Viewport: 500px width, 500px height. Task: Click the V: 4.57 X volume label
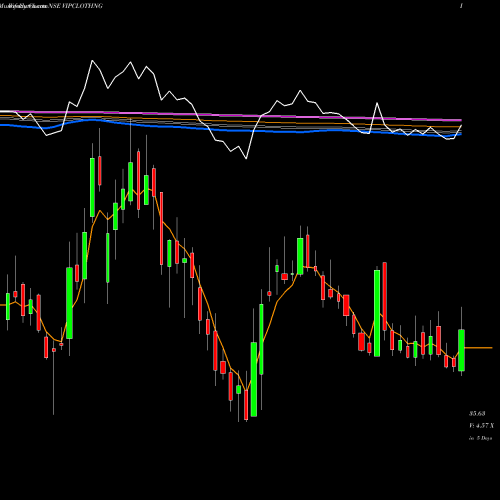point(481,426)
